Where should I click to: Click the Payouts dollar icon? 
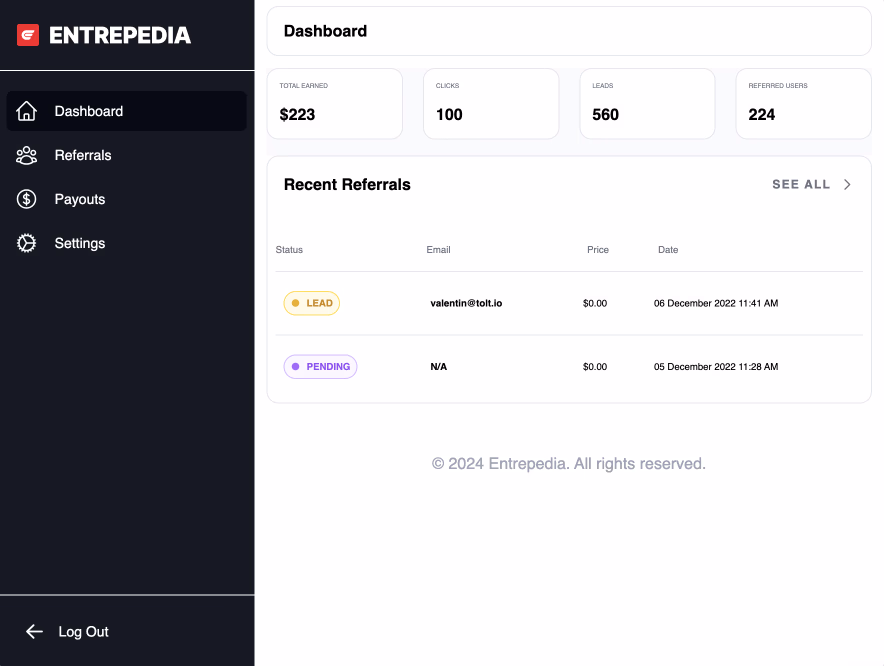27,199
